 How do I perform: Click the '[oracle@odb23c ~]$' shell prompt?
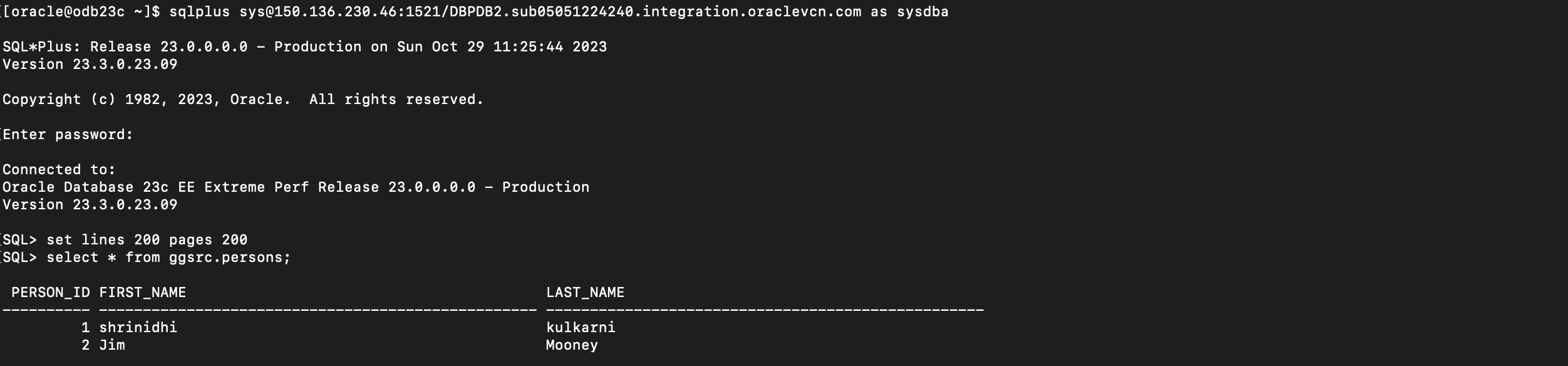point(81,12)
